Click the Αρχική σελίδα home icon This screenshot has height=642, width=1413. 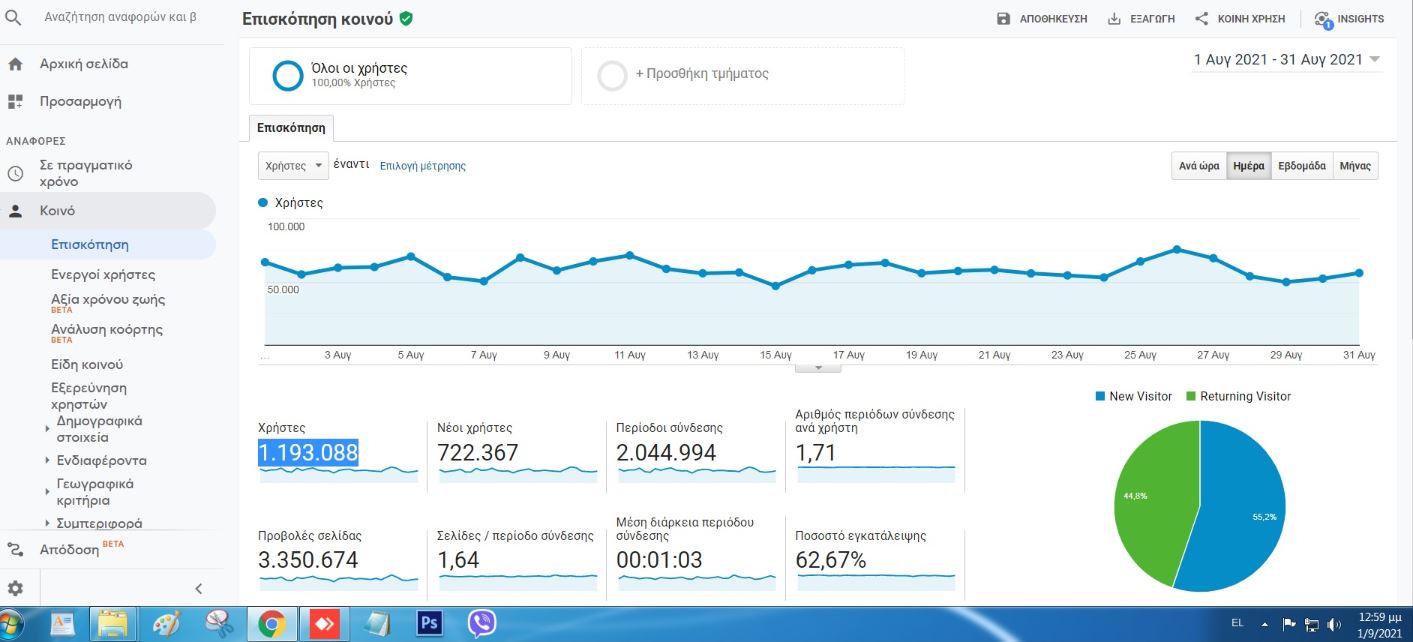pyautogui.click(x=15, y=64)
